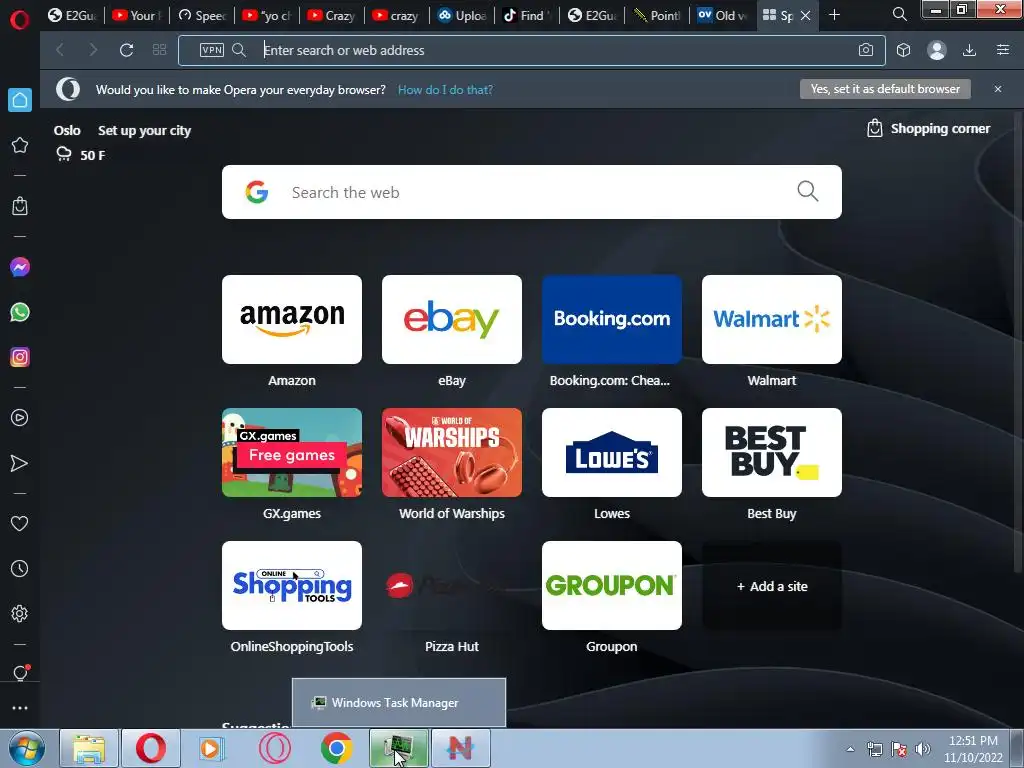The image size is (1024, 768).
Task: Toggle the VPN badge in address bar
Action: pos(212,50)
